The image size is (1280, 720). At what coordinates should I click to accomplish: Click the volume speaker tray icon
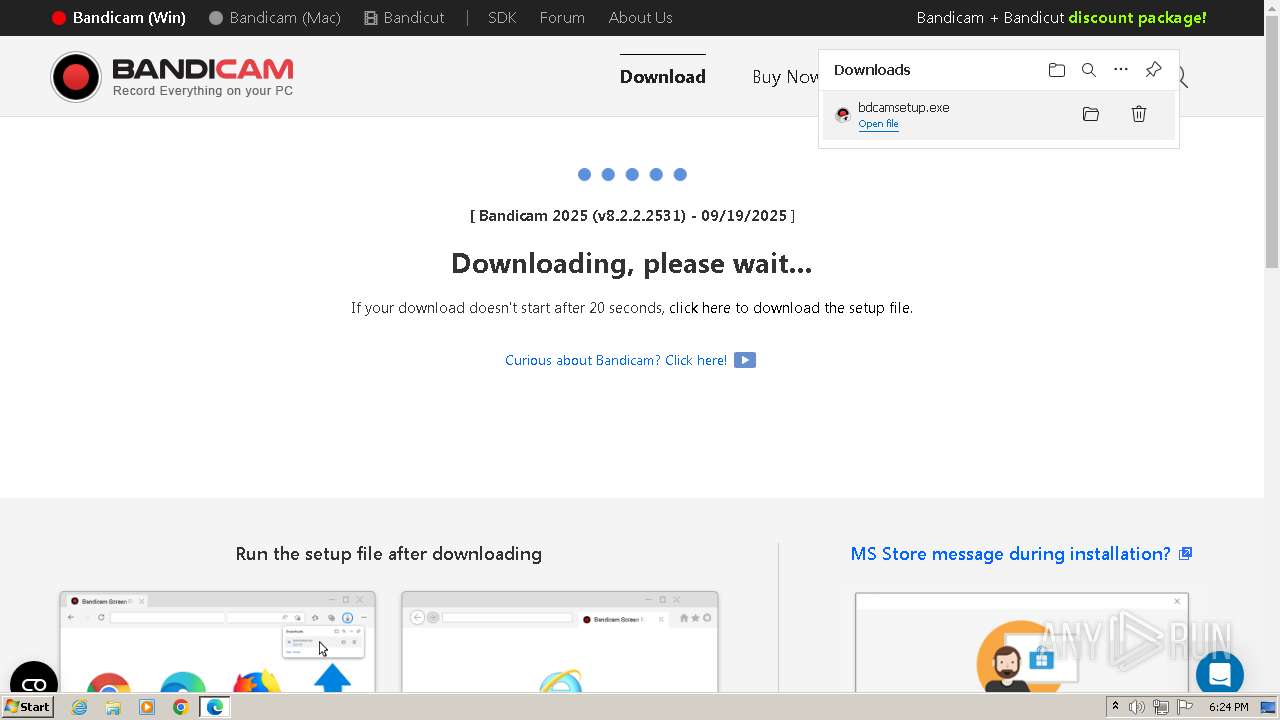(1137, 707)
